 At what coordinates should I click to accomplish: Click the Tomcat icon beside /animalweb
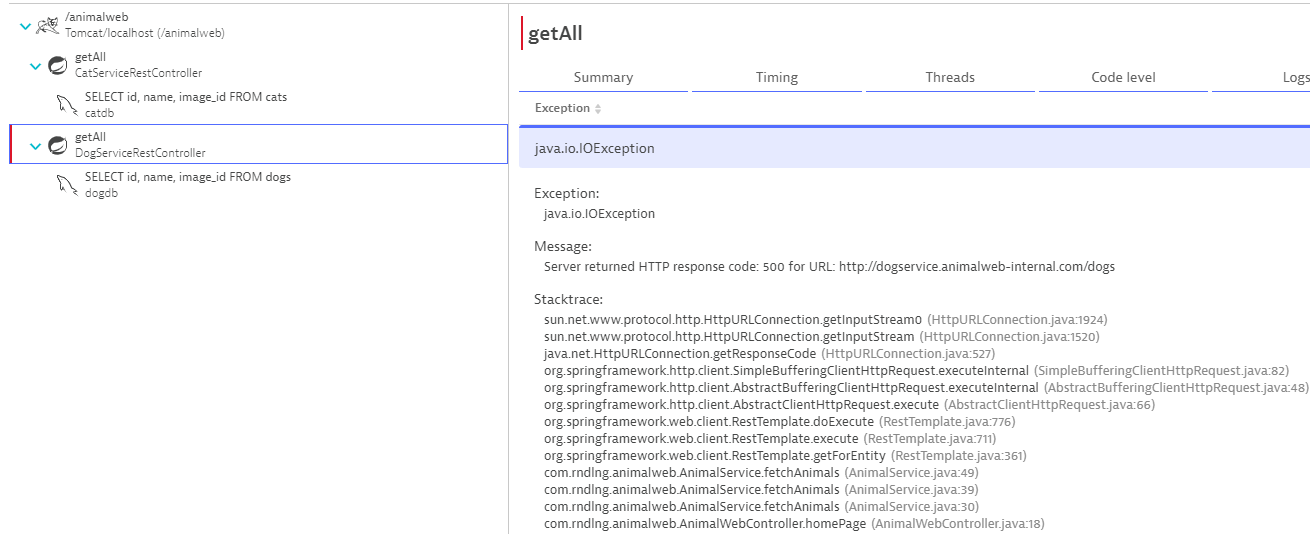[48, 25]
